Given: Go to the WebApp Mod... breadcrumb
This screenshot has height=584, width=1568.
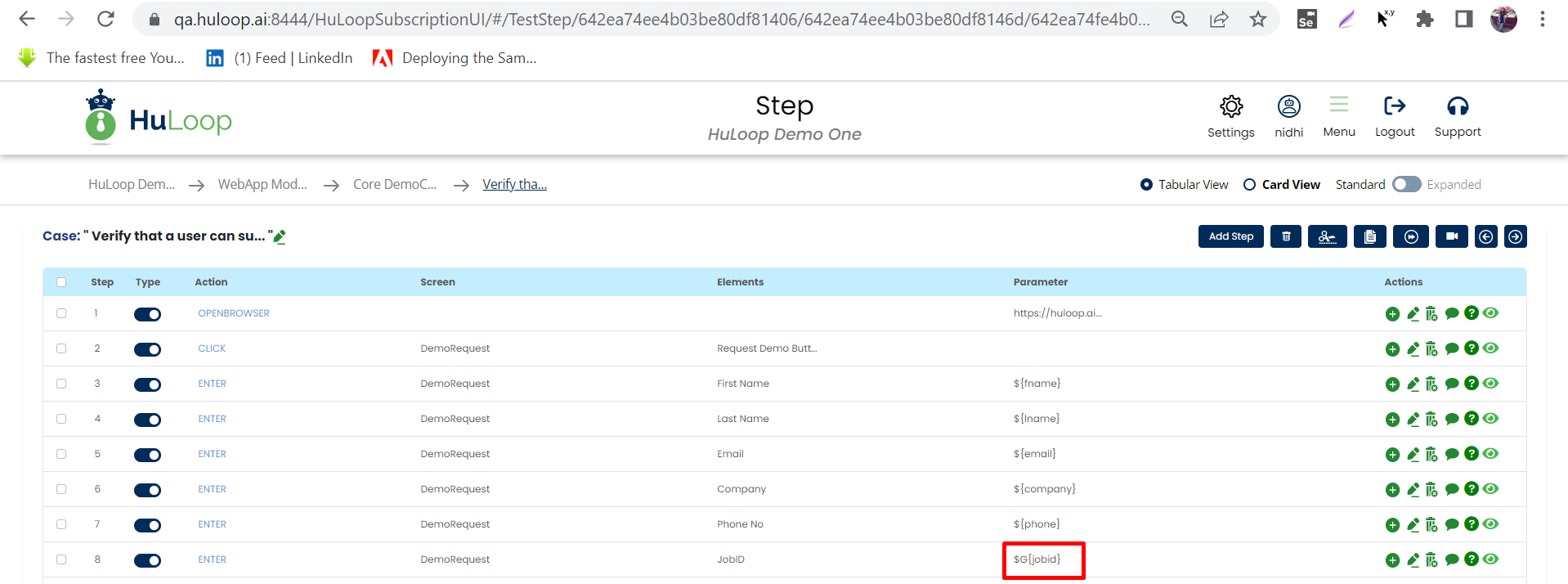Looking at the screenshot, I should click(x=262, y=185).
